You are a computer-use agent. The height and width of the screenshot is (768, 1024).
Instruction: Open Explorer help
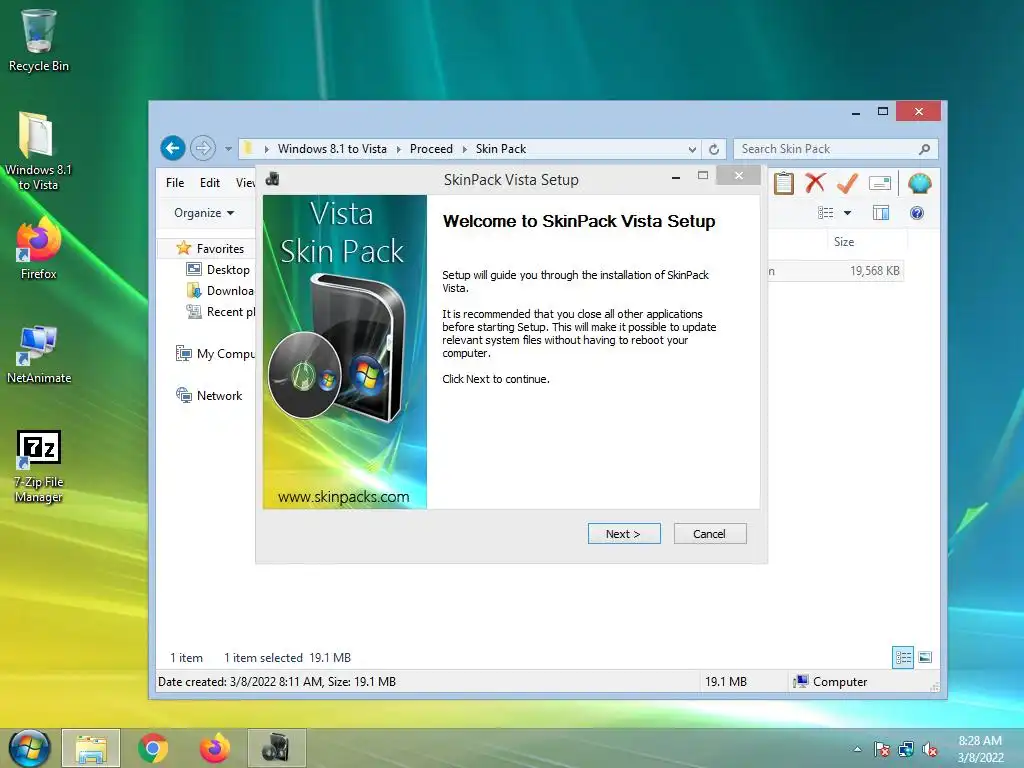917,213
